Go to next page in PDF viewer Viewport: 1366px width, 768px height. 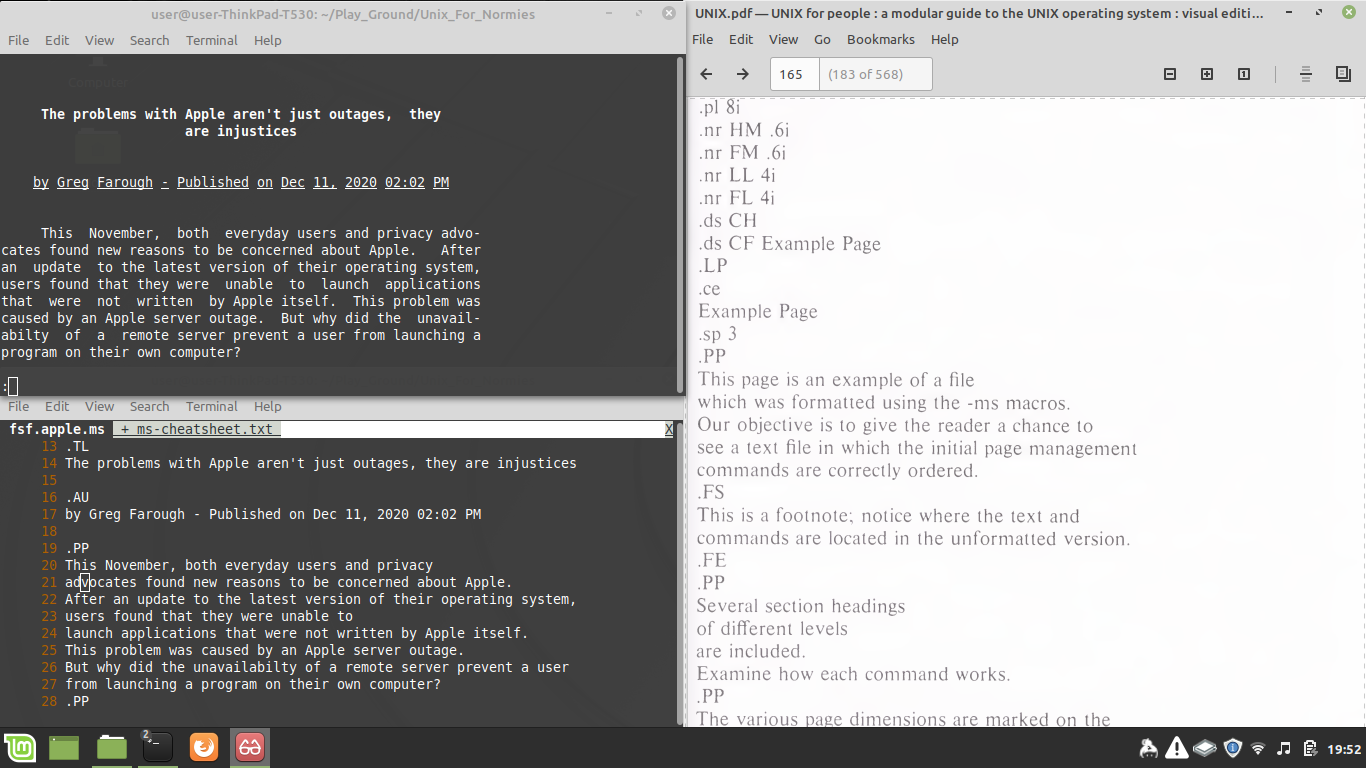coord(742,74)
